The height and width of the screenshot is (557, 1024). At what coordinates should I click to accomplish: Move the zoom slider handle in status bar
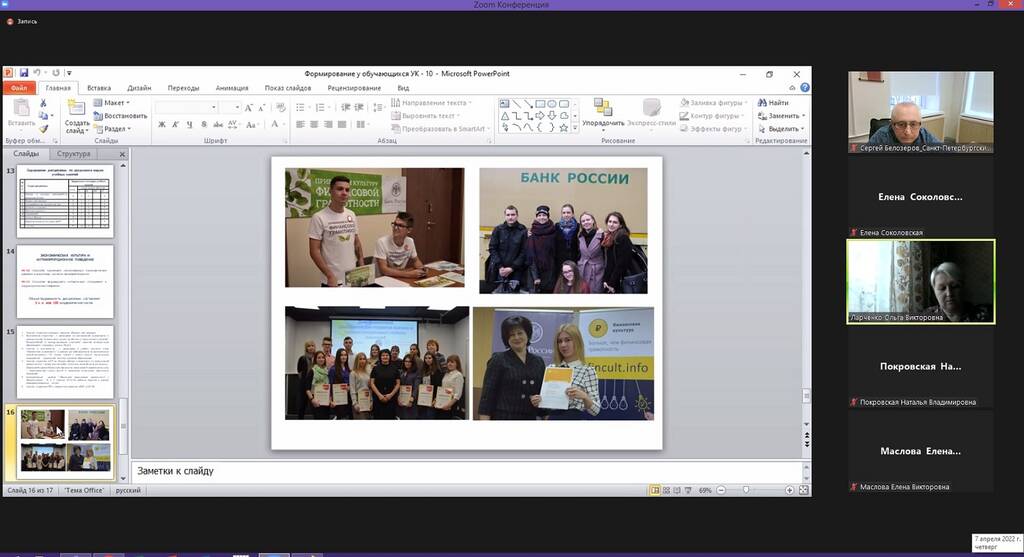(746, 490)
